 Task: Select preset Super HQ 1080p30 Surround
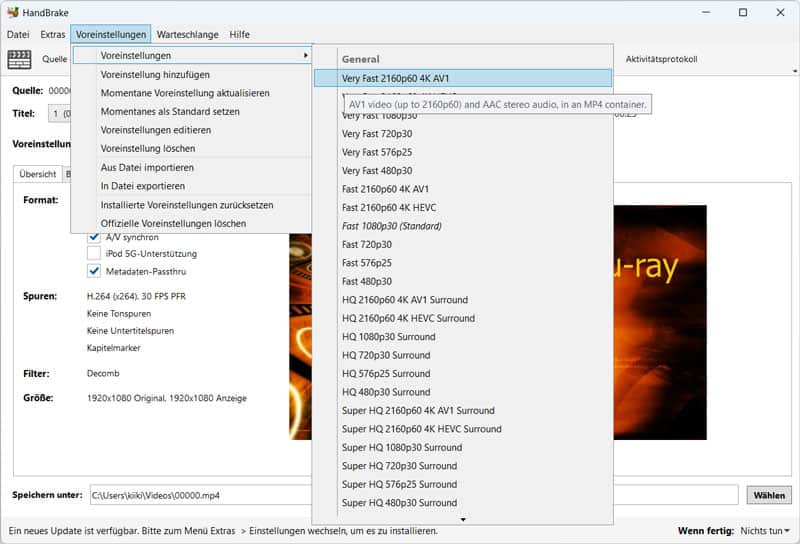click(x=463, y=448)
